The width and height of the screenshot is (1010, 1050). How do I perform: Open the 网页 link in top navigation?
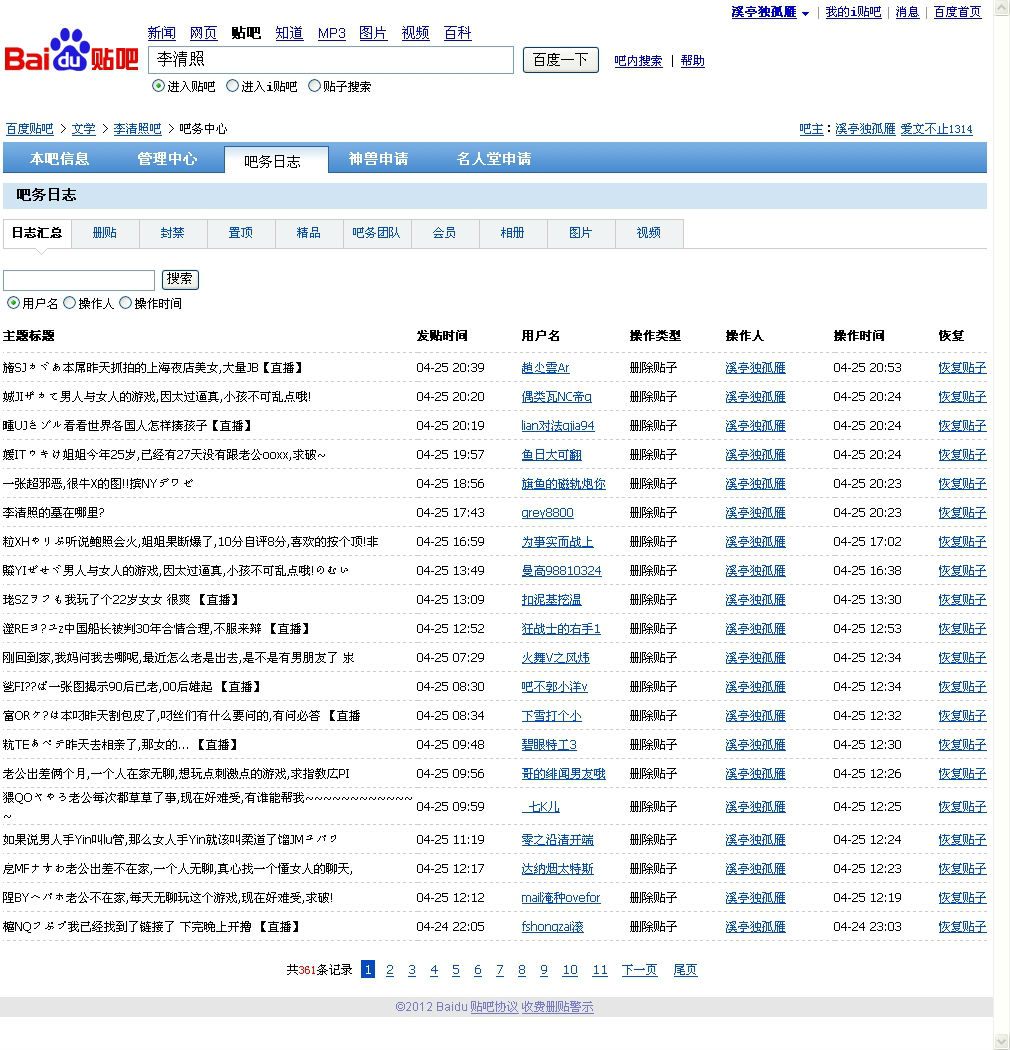[204, 33]
